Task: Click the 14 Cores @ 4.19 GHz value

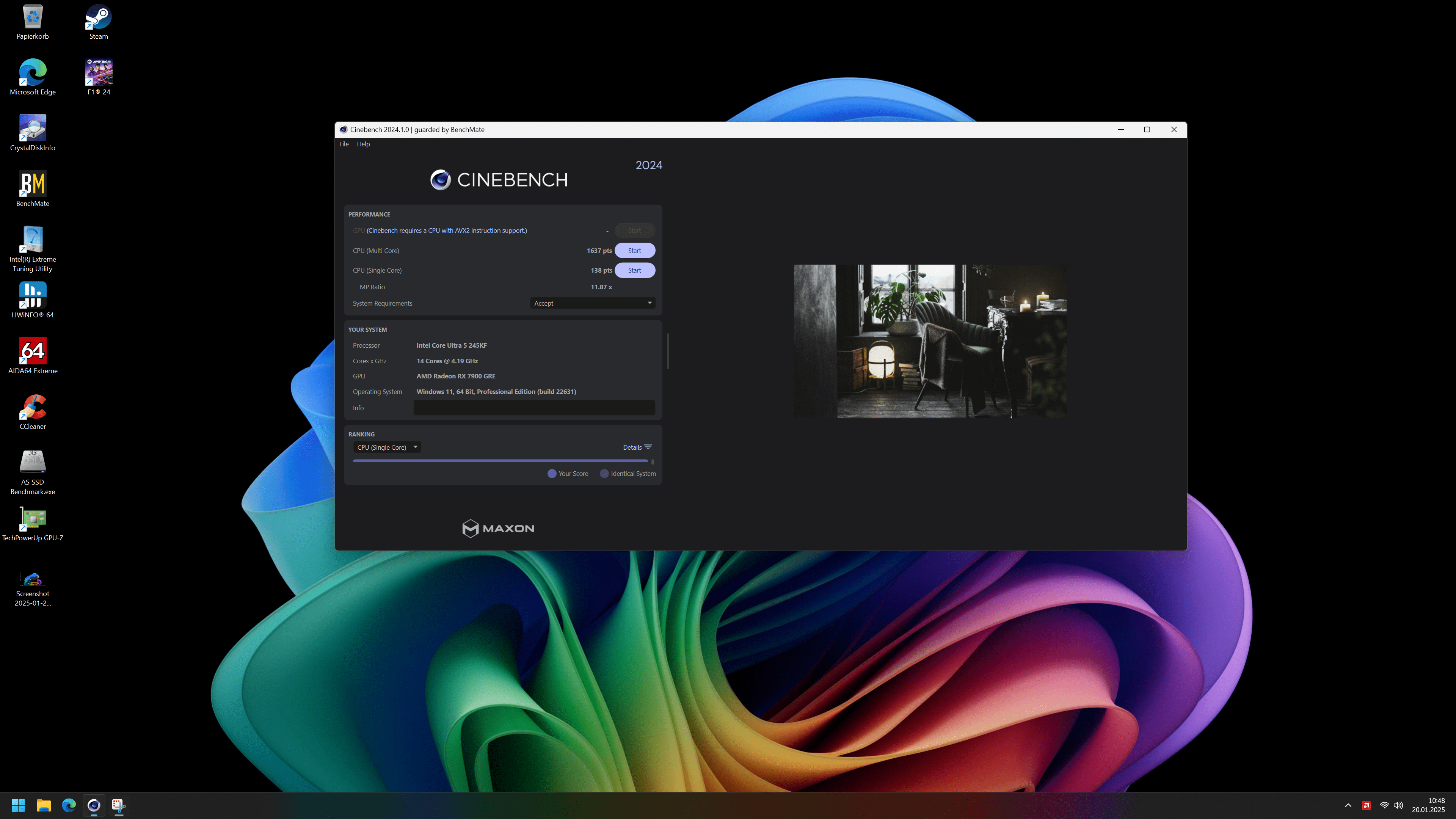Action: tap(447, 361)
